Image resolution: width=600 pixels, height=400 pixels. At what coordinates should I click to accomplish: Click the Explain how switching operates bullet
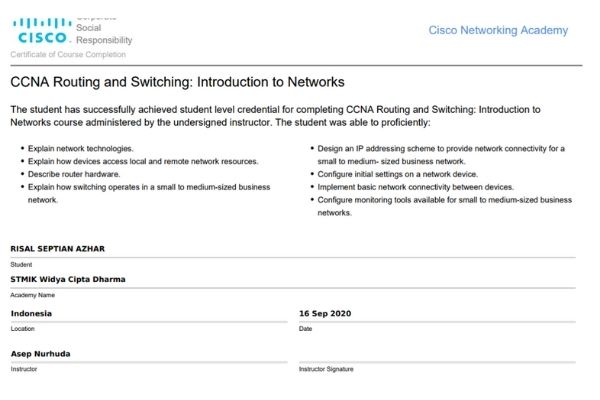[149, 193]
